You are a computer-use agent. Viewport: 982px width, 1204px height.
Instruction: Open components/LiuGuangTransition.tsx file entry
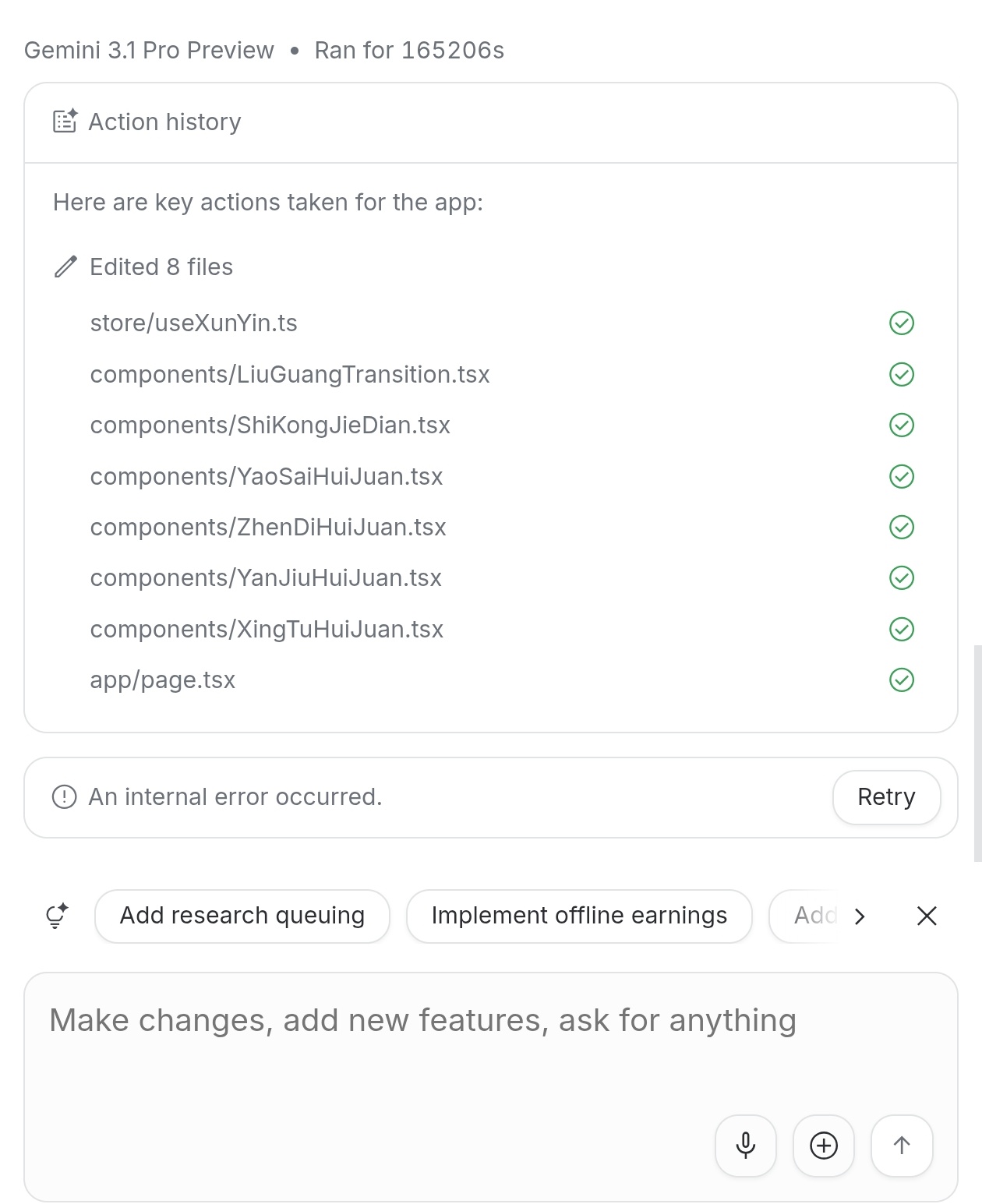(x=290, y=374)
